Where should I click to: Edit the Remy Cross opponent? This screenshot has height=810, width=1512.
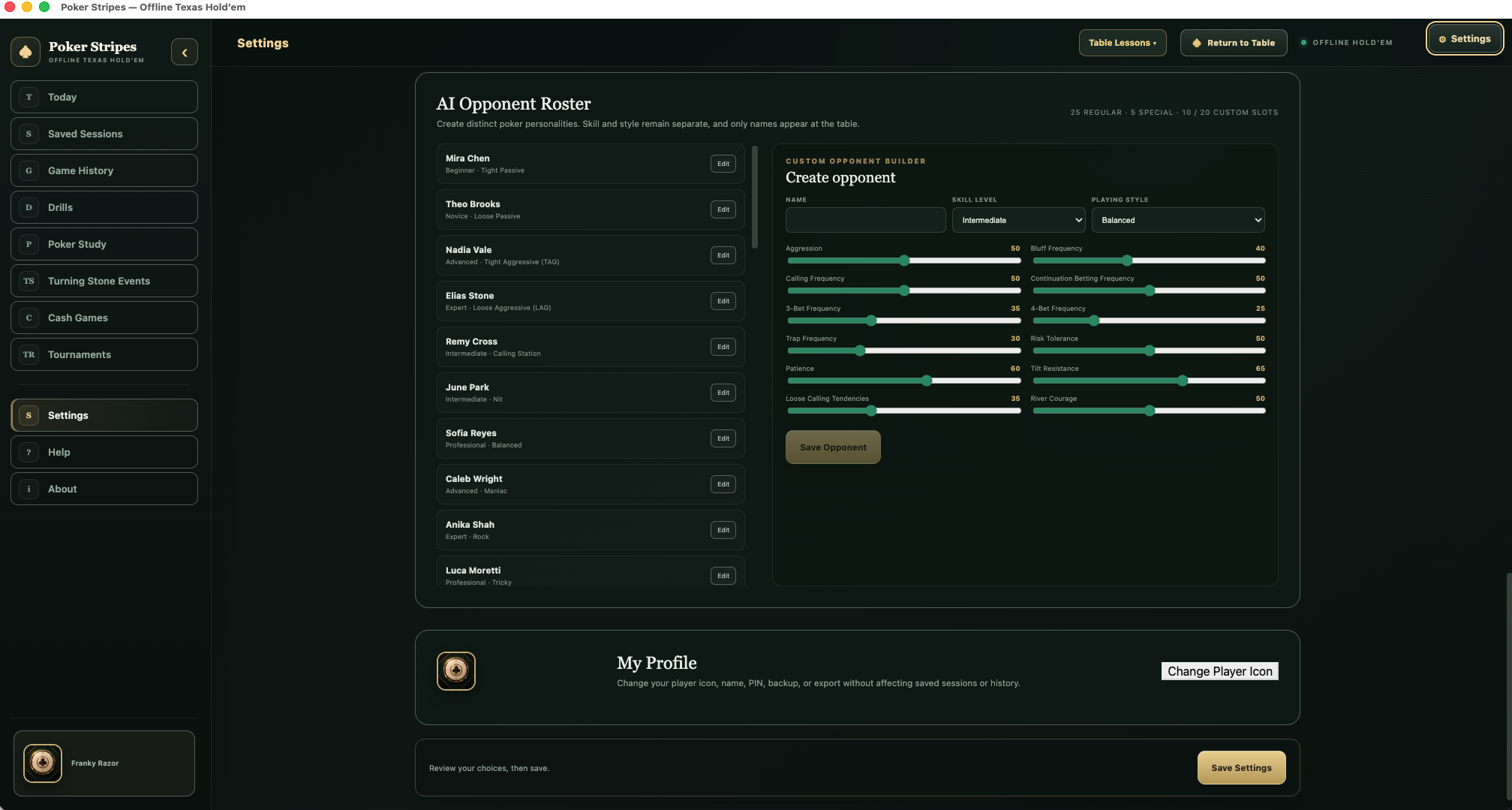coord(723,347)
